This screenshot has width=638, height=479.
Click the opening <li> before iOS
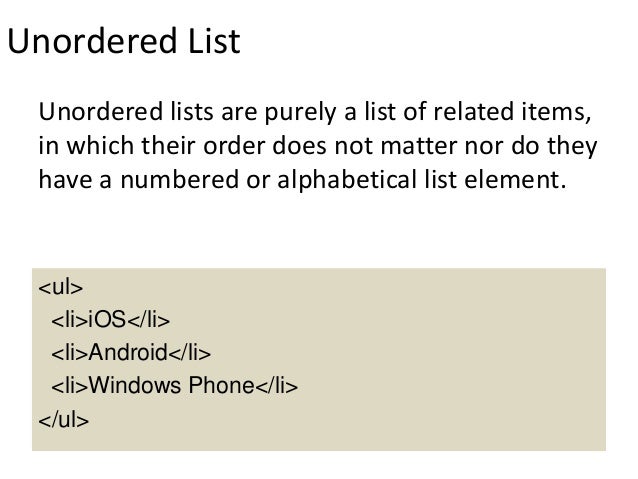pos(70,319)
